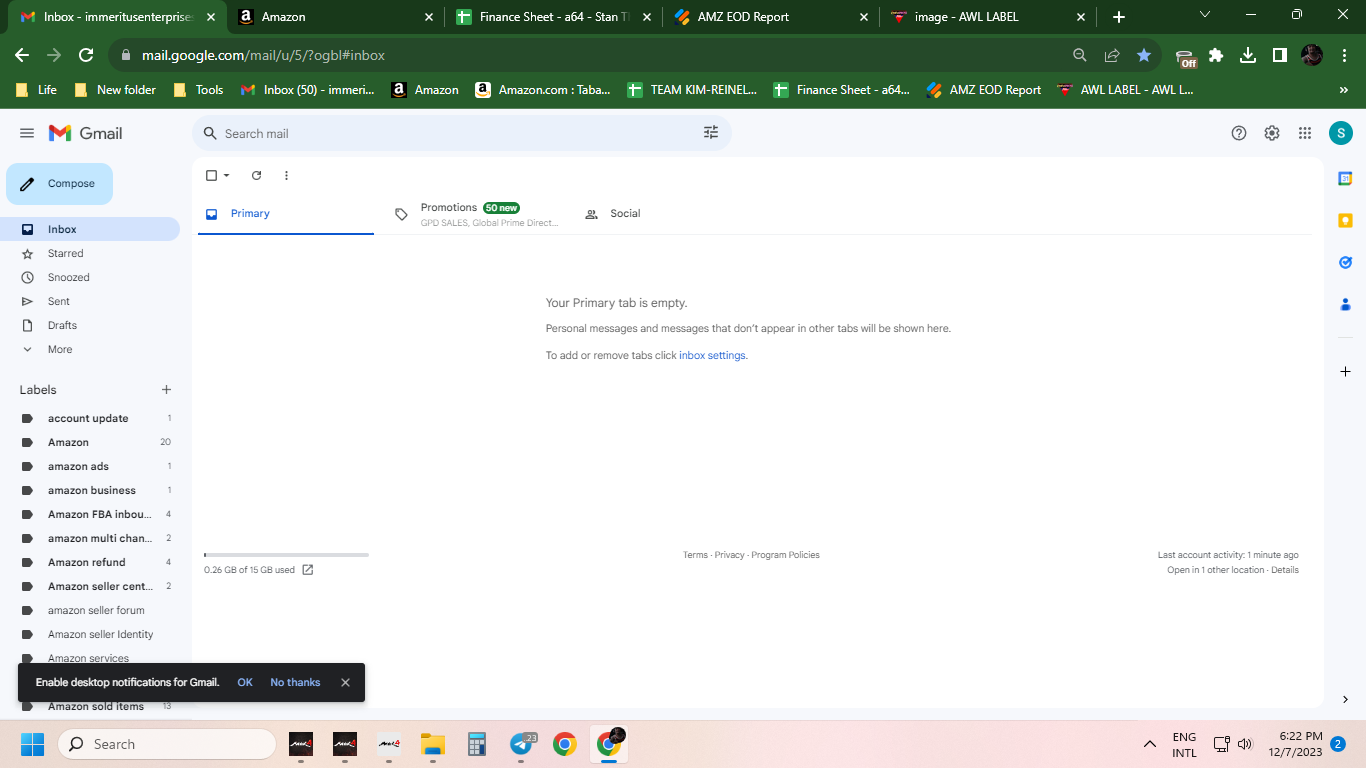Get add-ons with side panel plus

pyautogui.click(x=1345, y=371)
